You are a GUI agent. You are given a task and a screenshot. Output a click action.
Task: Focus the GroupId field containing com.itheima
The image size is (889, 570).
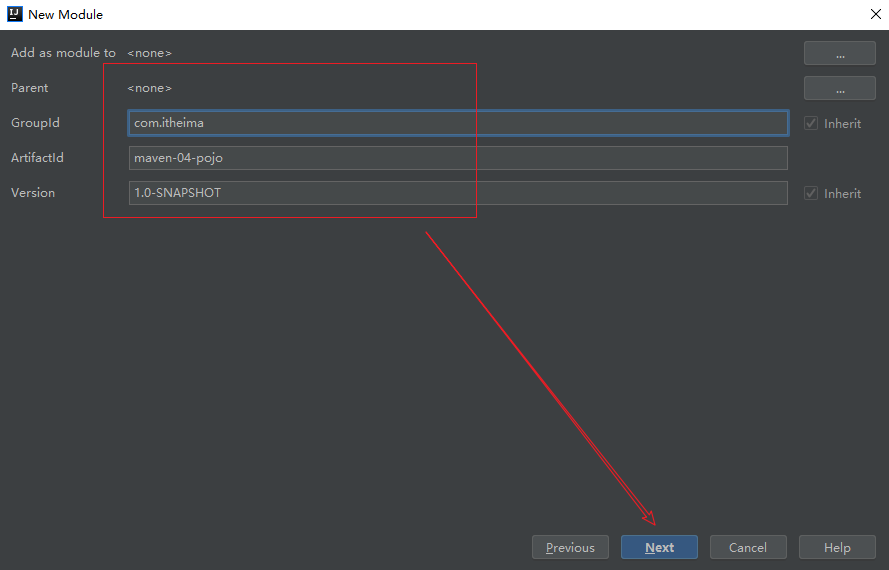click(458, 123)
